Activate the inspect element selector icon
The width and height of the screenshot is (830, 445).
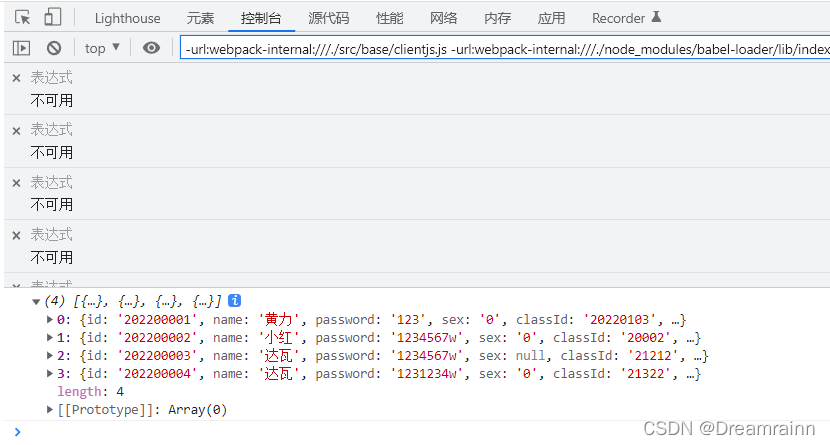22,17
